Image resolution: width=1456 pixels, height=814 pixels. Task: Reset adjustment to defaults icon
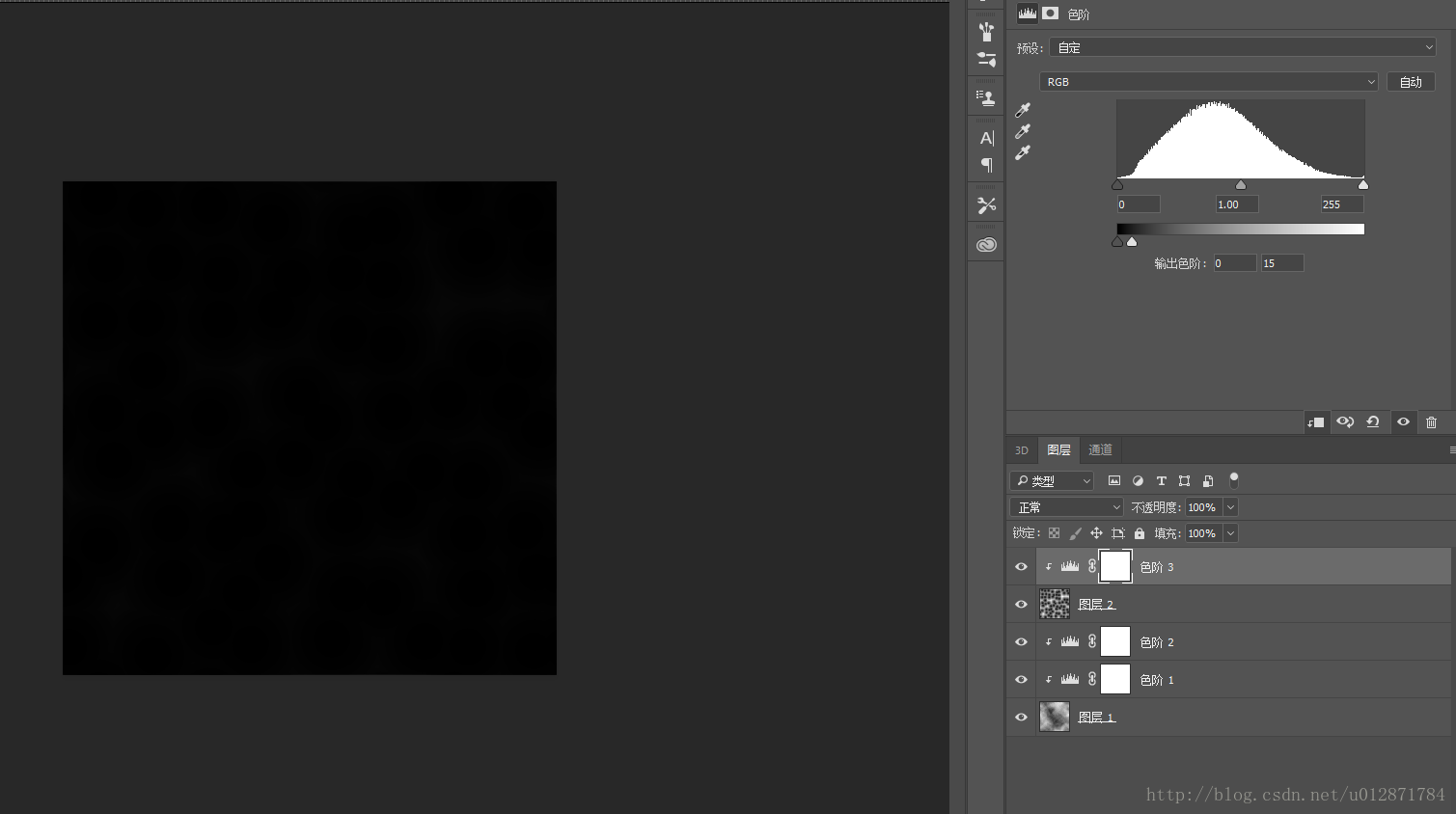click(1373, 422)
